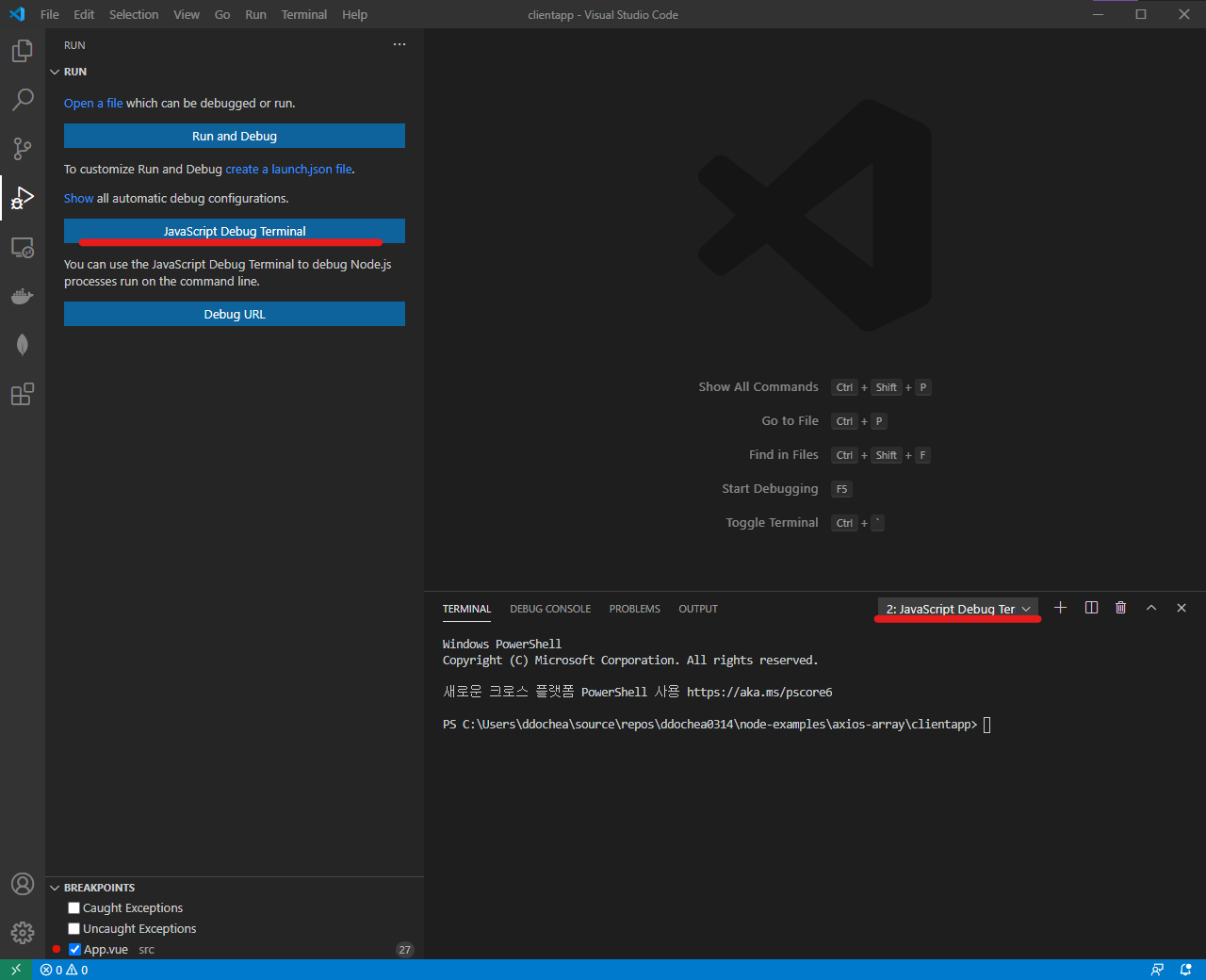Click the JavaScript Debug Terminal button

click(235, 231)
